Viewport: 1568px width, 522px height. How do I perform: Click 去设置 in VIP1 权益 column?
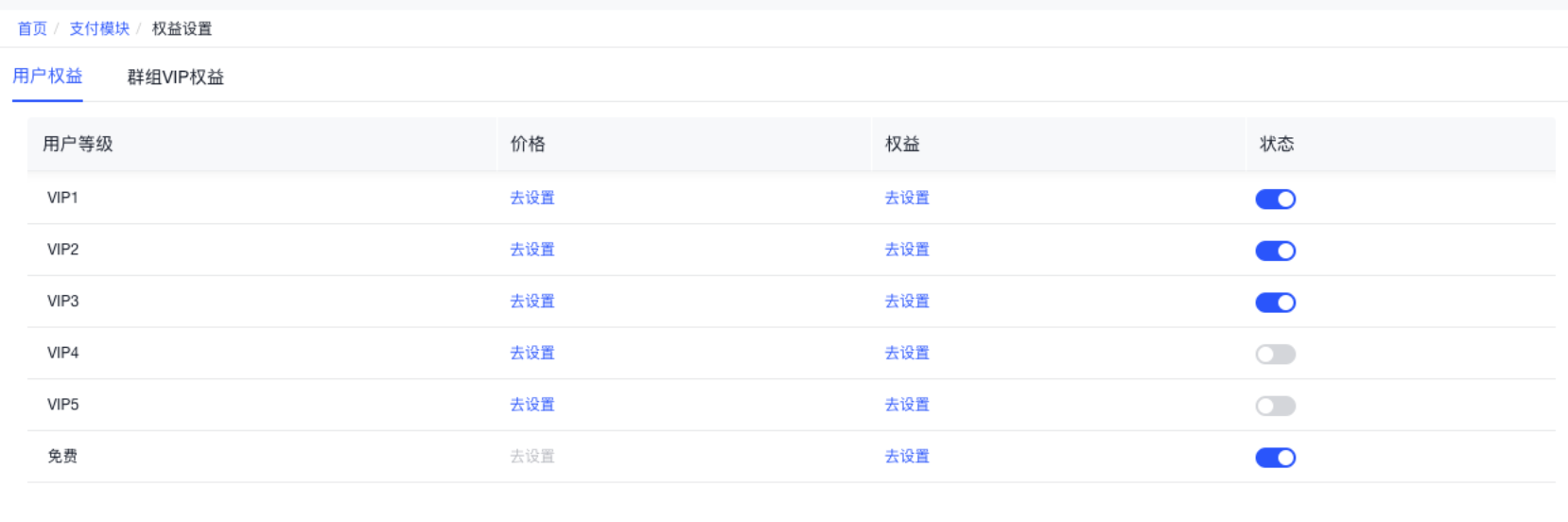point(907,198)
